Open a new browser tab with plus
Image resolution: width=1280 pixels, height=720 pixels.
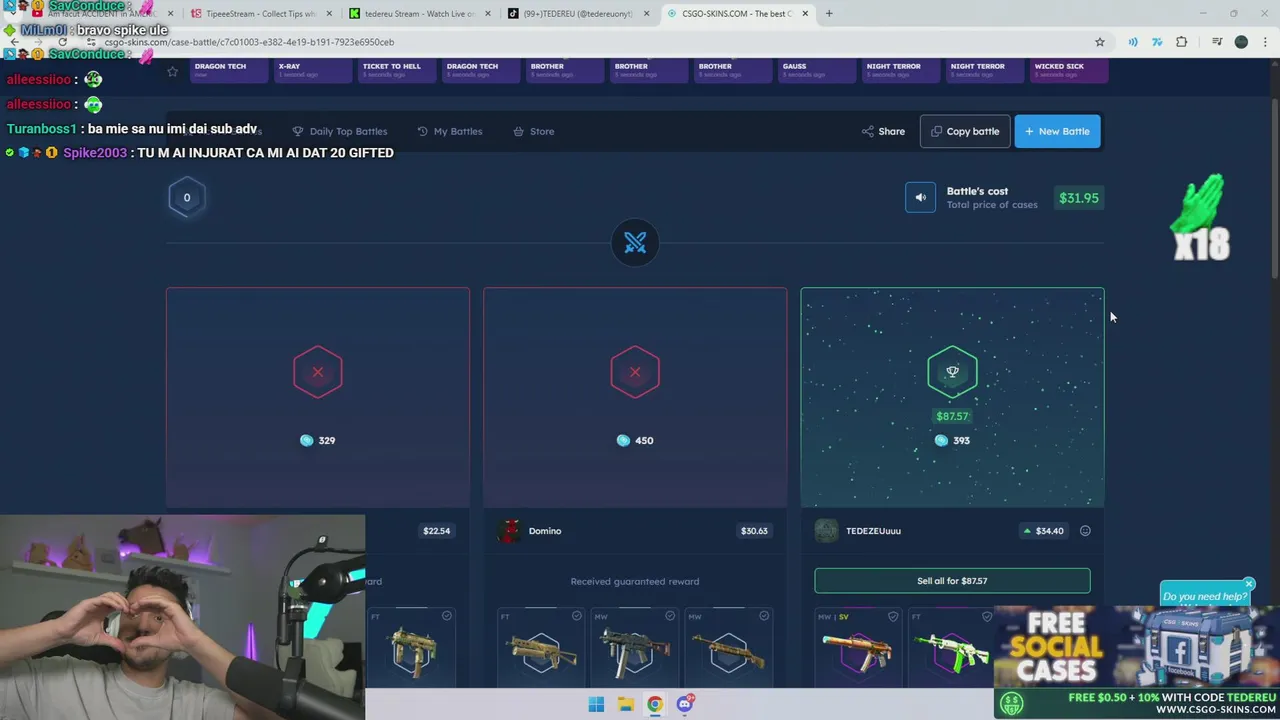click(x=829, y=13)
